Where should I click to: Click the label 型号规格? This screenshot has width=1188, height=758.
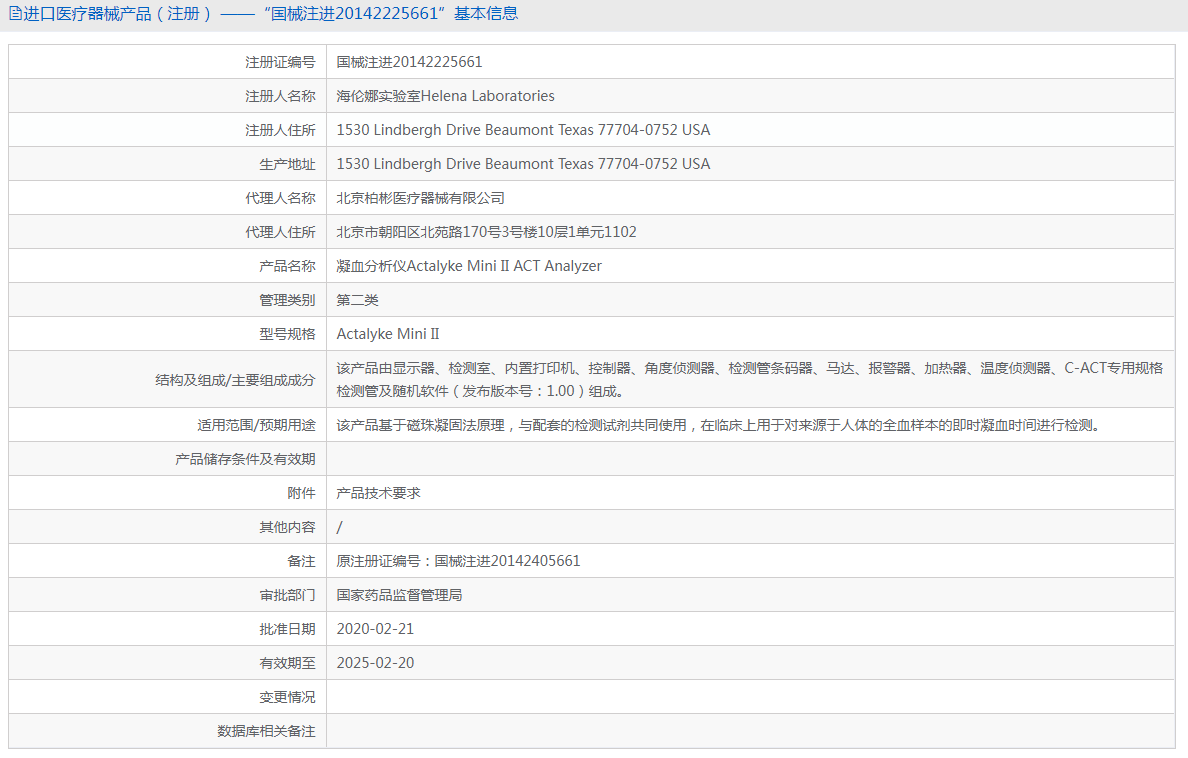coord(286,335)
